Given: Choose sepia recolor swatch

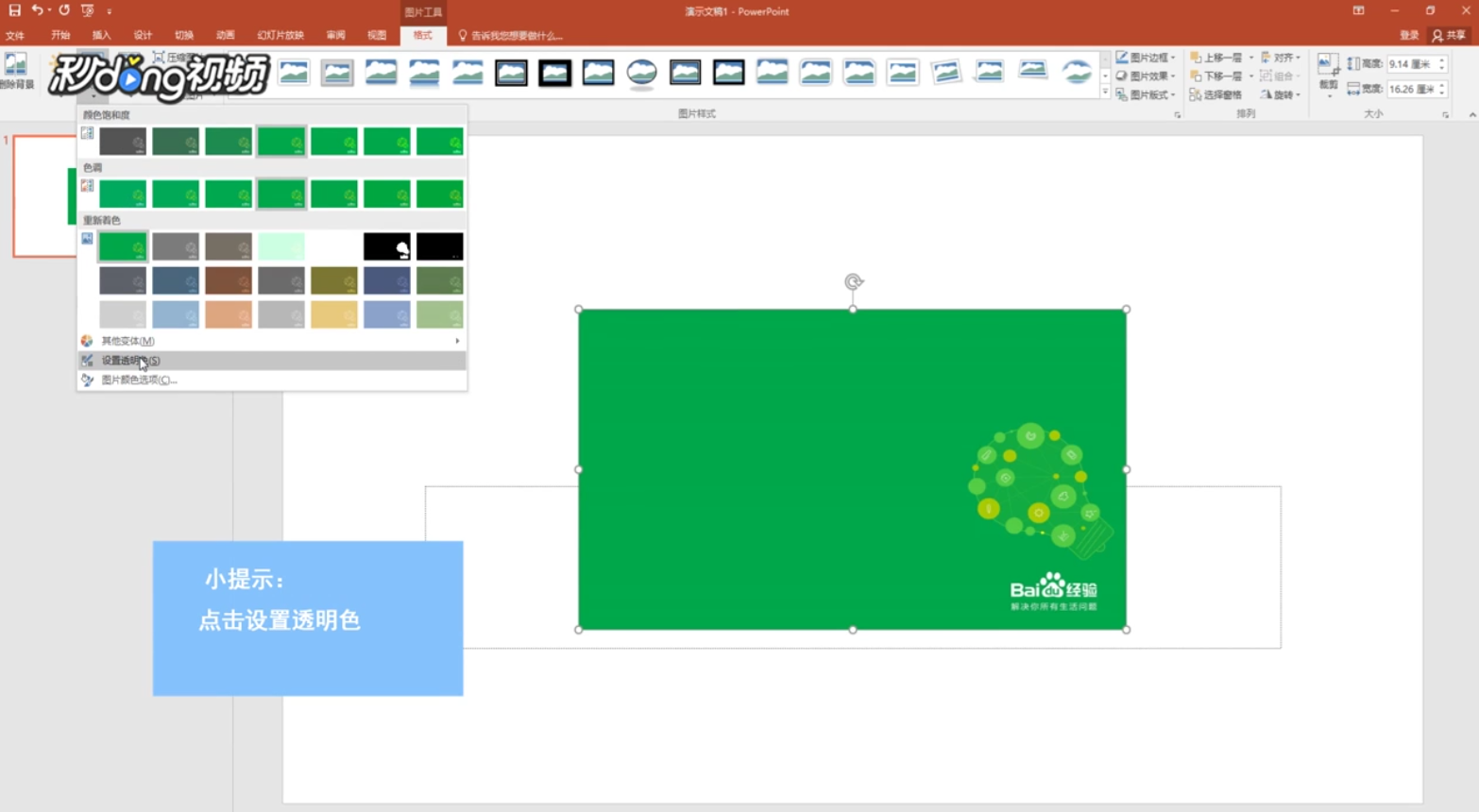Looking at the screenshot, I should [x=229, y=246].
